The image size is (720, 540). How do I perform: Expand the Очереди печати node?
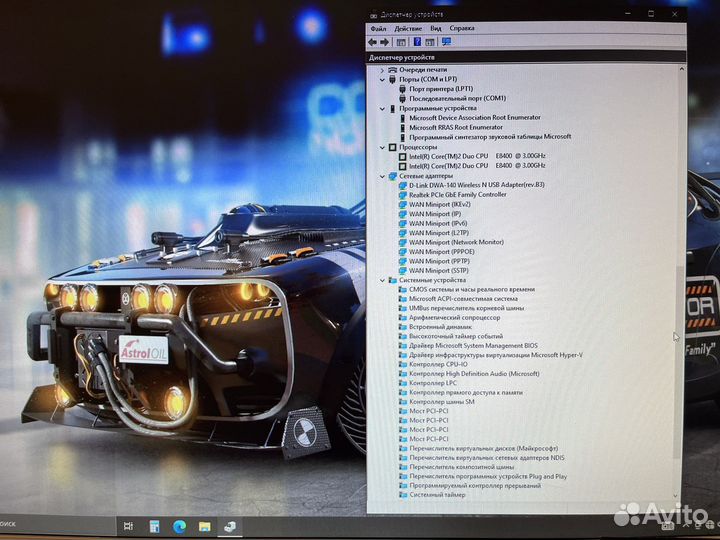coord(382,70)
